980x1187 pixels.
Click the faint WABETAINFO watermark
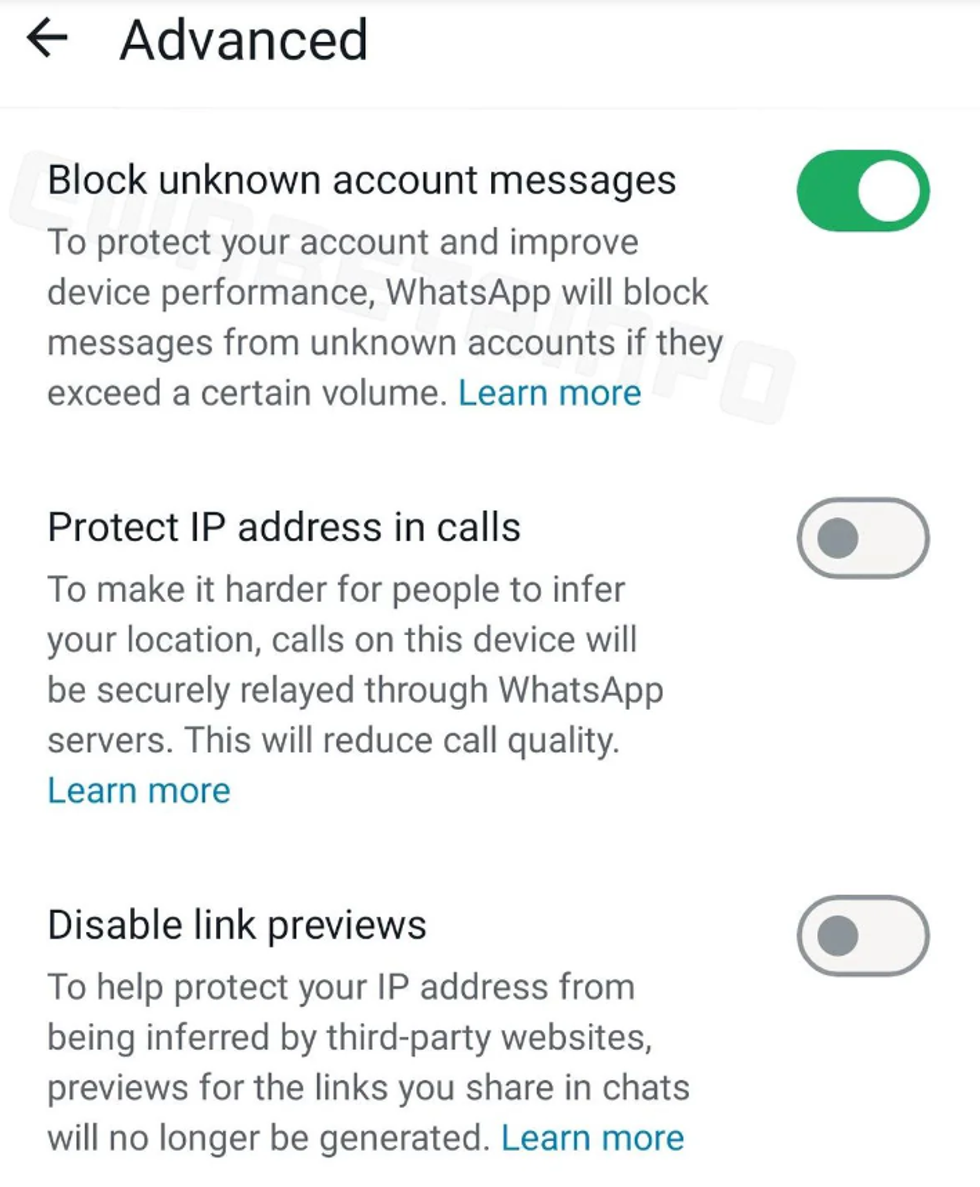click(401, 288)
